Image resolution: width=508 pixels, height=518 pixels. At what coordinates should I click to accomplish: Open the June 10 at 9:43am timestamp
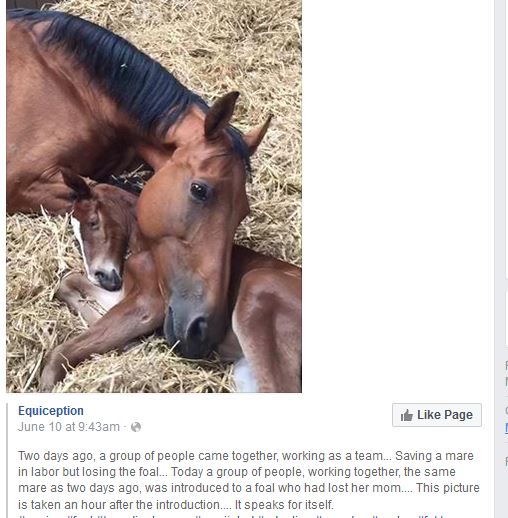(x=69, y=427)
